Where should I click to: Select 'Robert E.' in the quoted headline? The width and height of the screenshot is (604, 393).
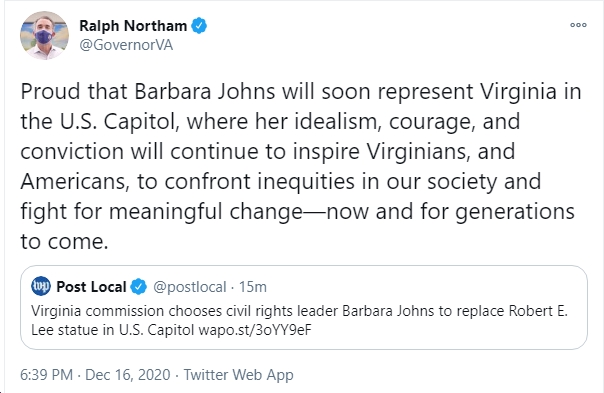click(x=538, y=311)
